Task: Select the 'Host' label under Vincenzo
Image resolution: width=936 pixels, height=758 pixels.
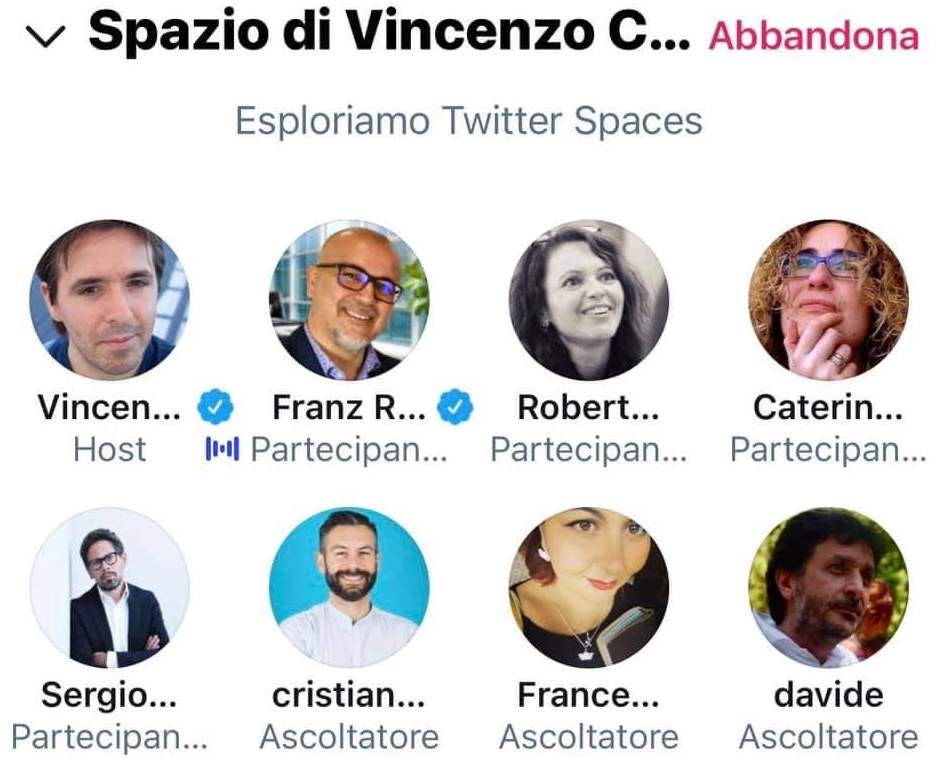Action: 110,449
